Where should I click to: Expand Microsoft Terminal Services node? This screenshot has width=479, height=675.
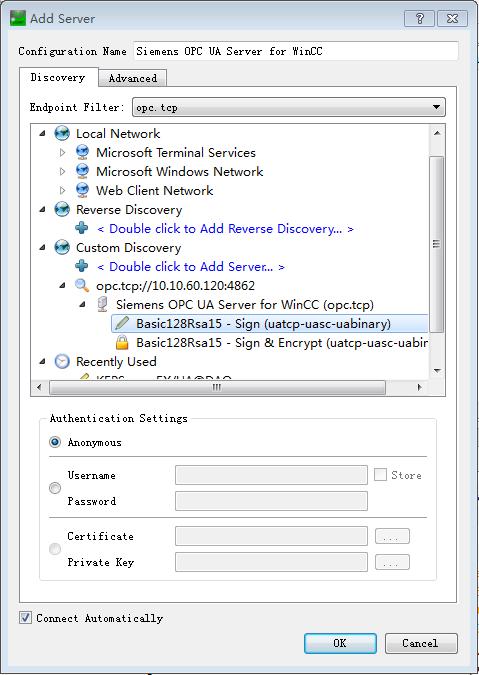pos(62,152)
